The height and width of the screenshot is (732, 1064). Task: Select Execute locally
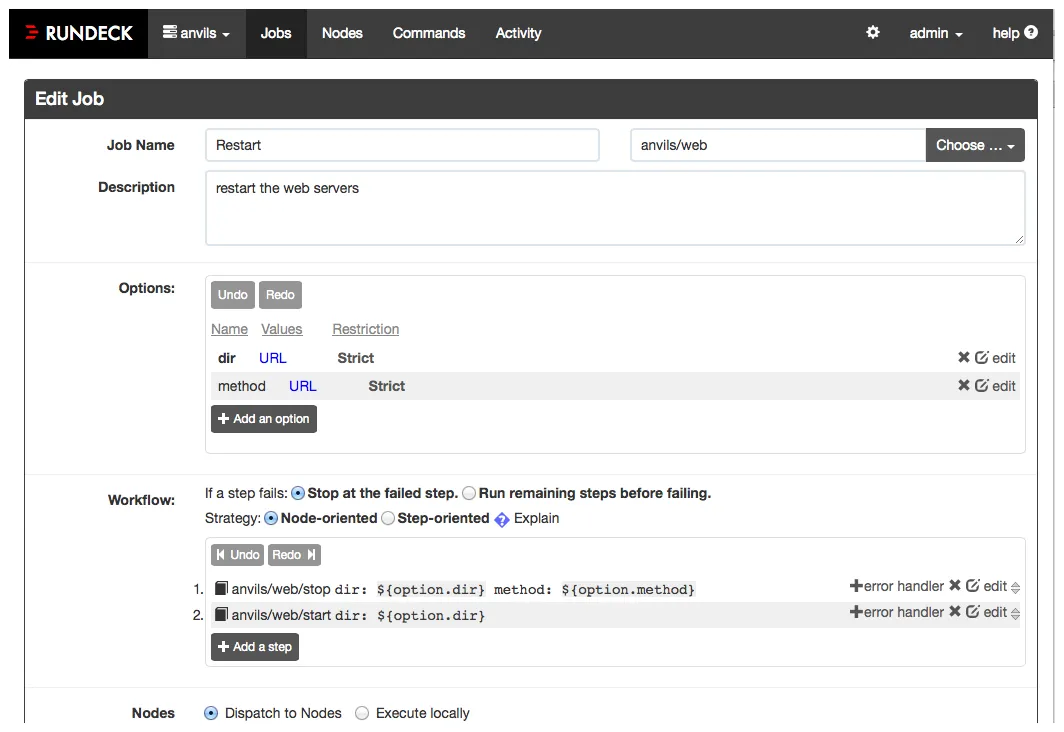(x=362, y=713)
